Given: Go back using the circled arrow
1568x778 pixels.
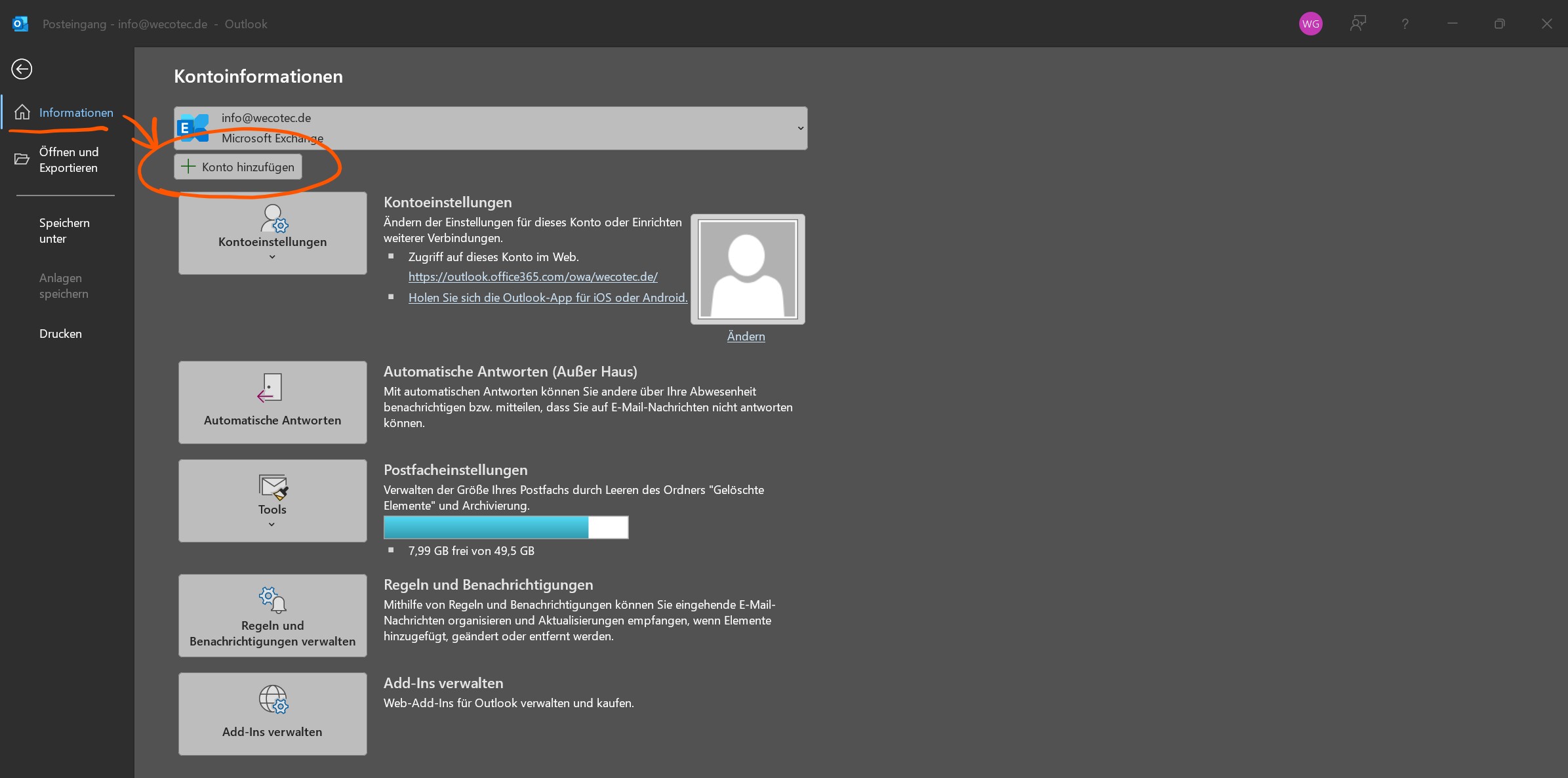Looking at the screenshot, I should pos(22,69).
